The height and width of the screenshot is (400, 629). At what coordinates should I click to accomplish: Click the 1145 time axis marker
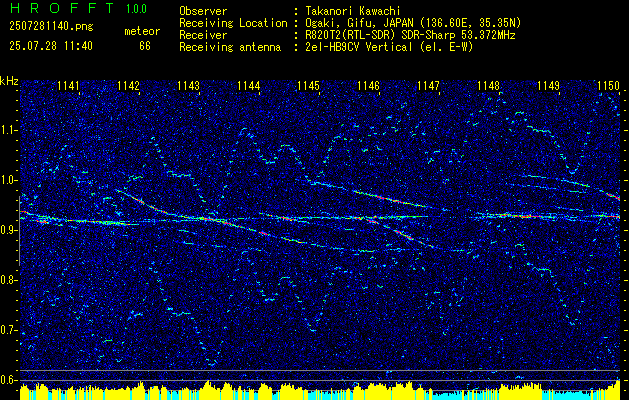308,86
